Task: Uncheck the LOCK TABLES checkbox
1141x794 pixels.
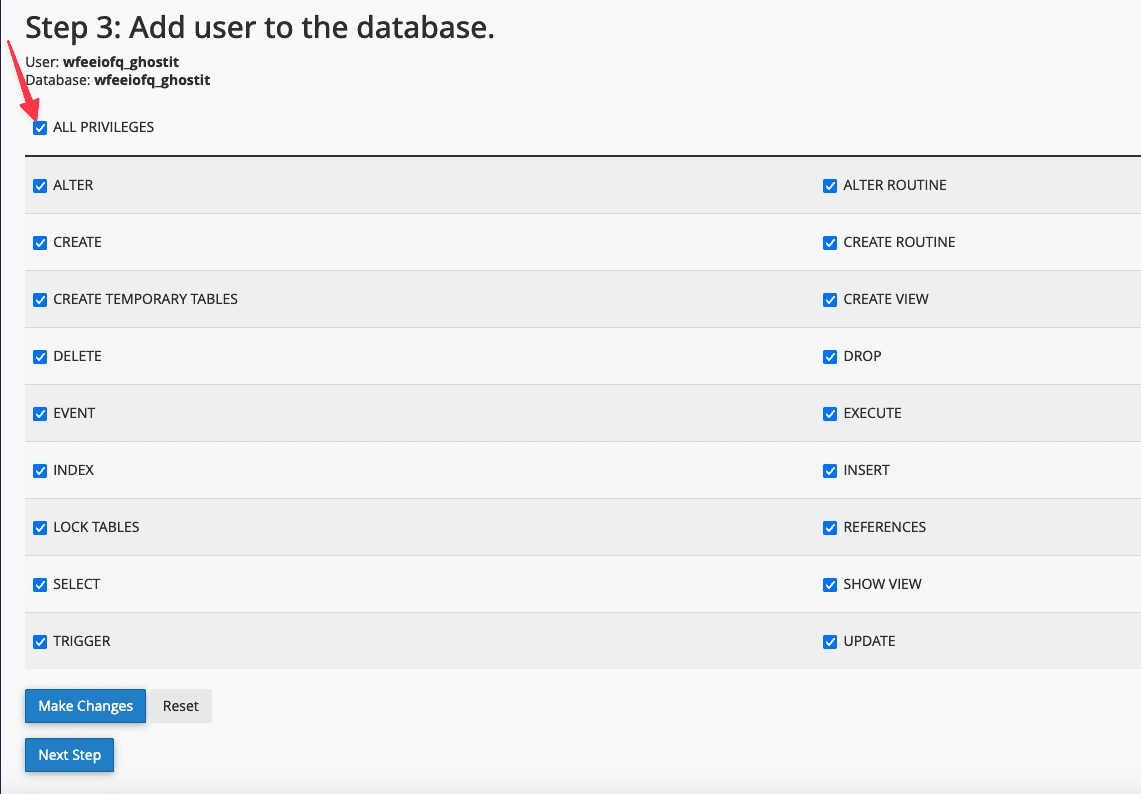Action: click(40, 528)
